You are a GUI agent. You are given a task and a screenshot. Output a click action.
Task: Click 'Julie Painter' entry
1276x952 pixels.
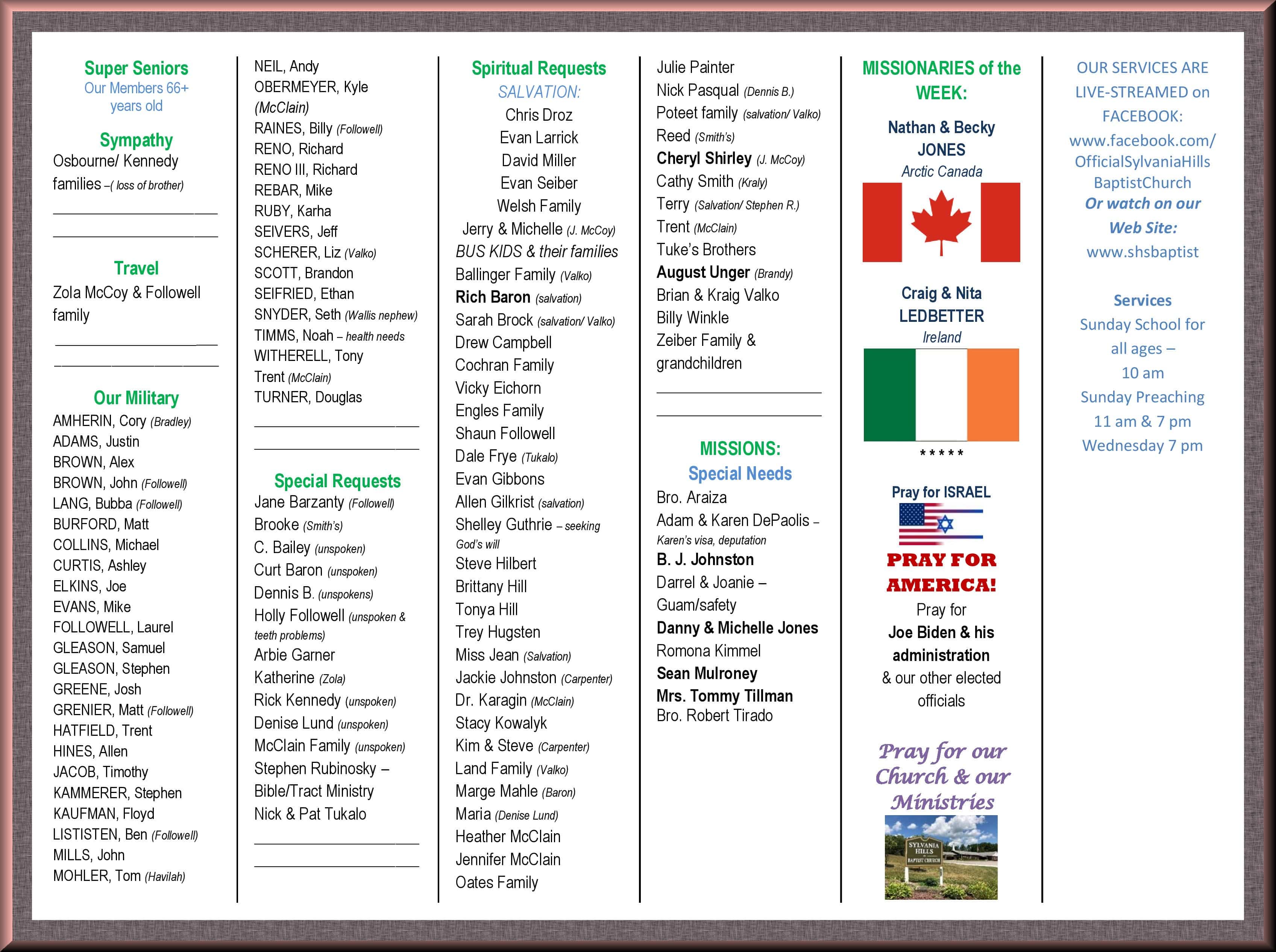point(696,67)
